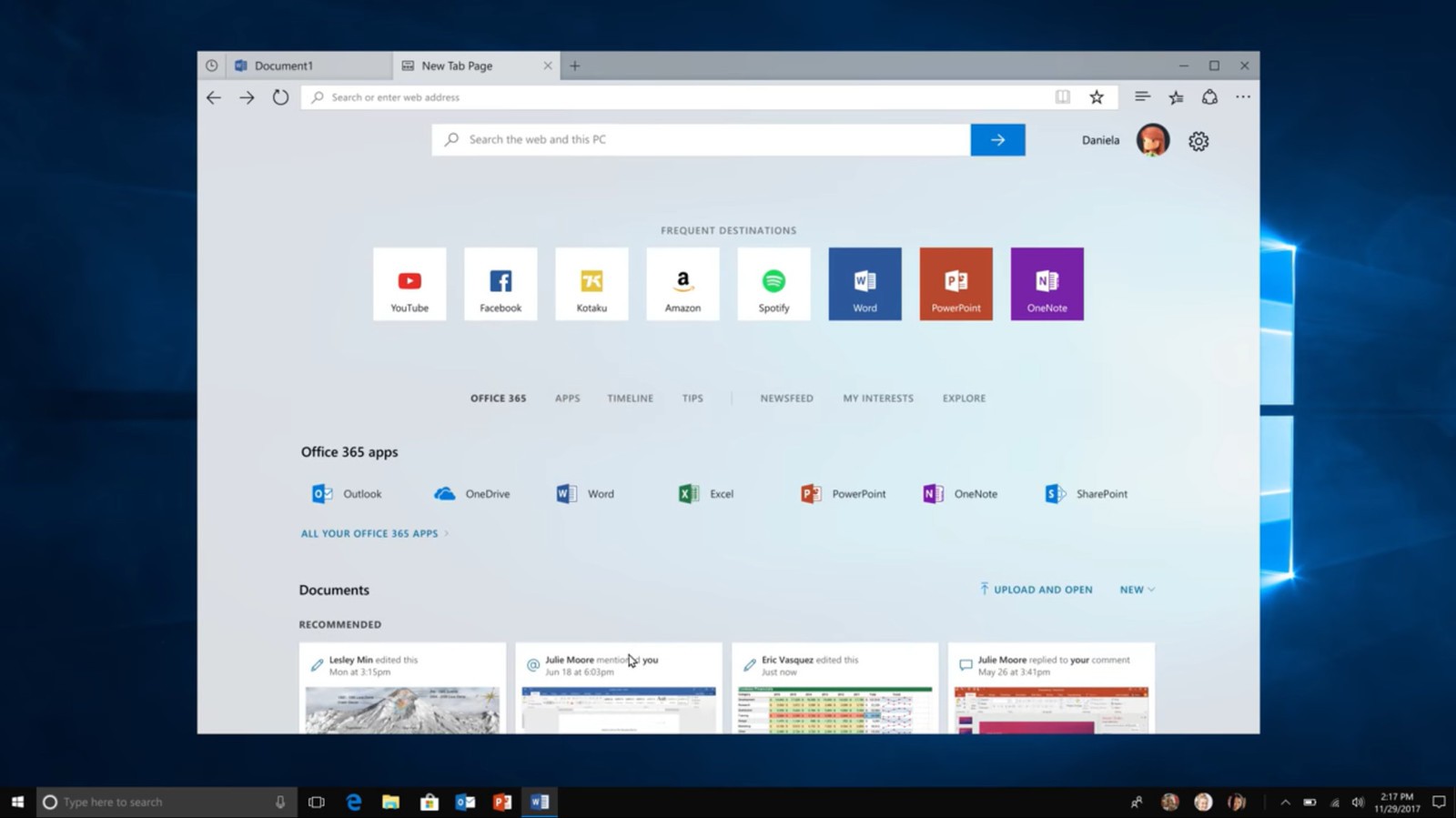
Task: Open the page settings gear
Action: point(1198,141)
